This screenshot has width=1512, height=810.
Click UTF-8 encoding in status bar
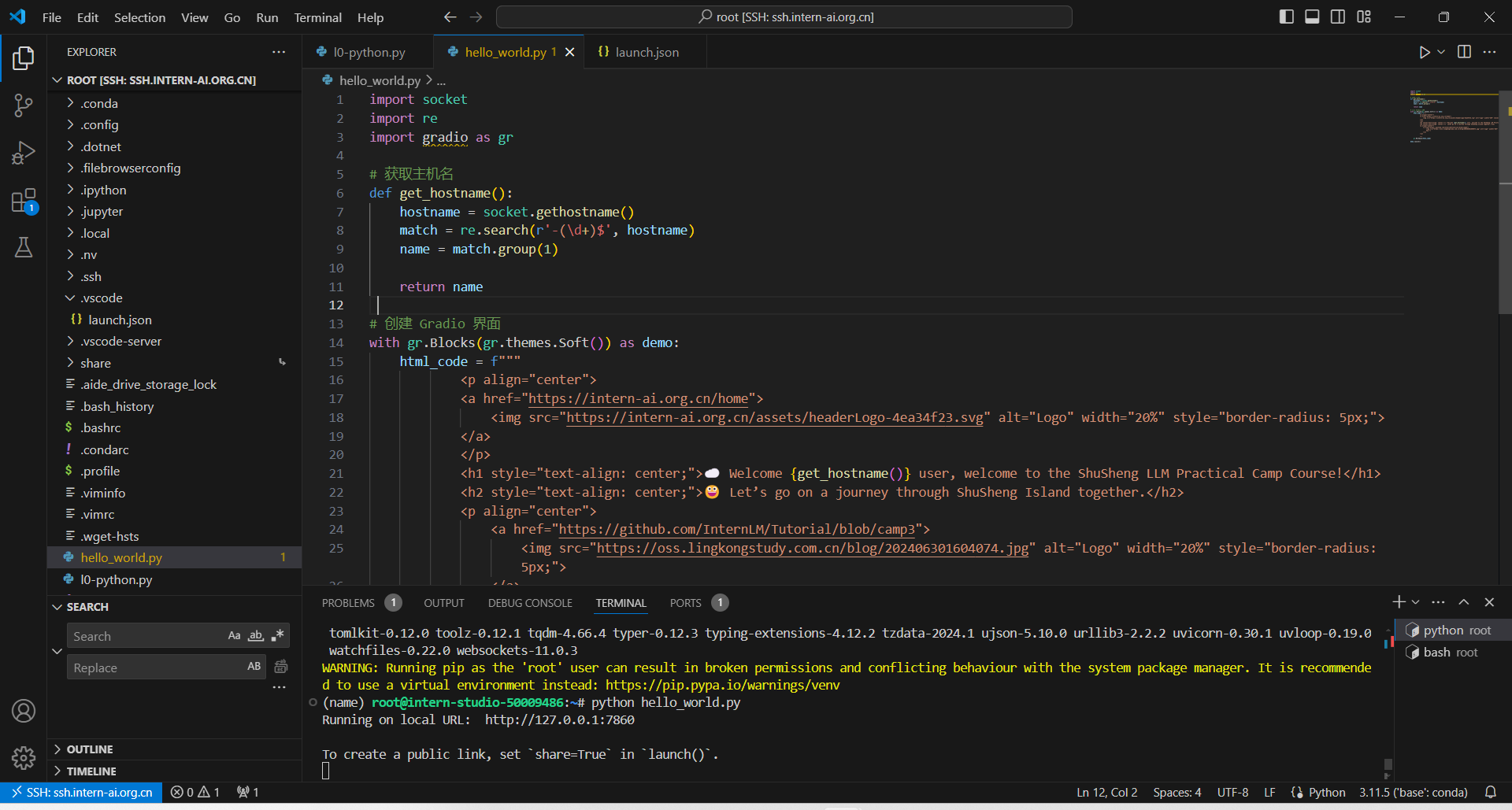coord(1232,792)
